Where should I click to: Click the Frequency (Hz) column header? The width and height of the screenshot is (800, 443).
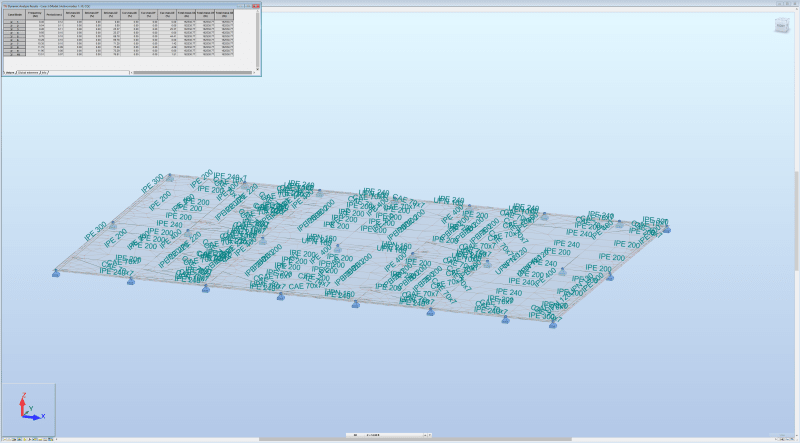[35, 15]
